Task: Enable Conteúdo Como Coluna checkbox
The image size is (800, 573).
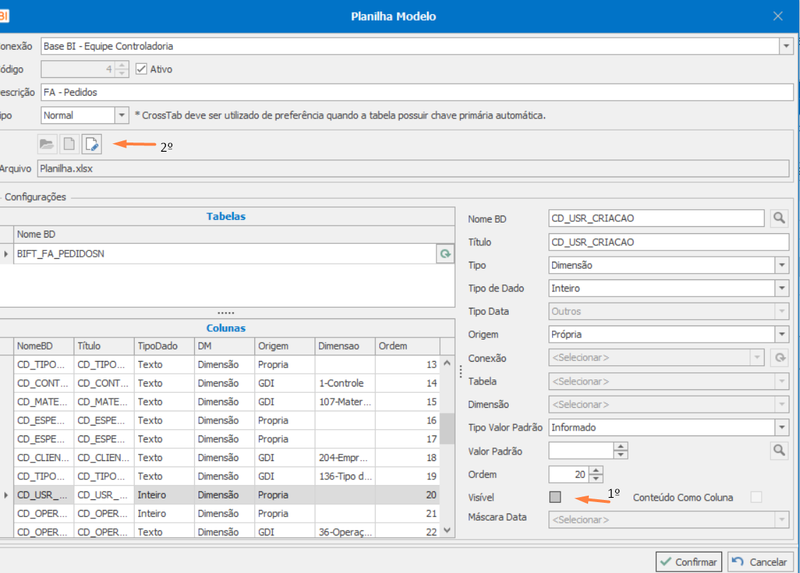Action: pyautogui.click(x=756, y=497)
